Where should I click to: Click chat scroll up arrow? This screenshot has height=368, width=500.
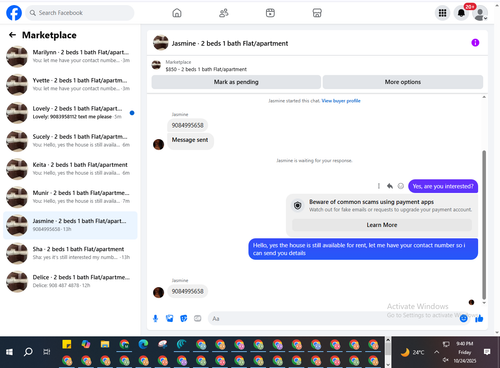(484, 97)
